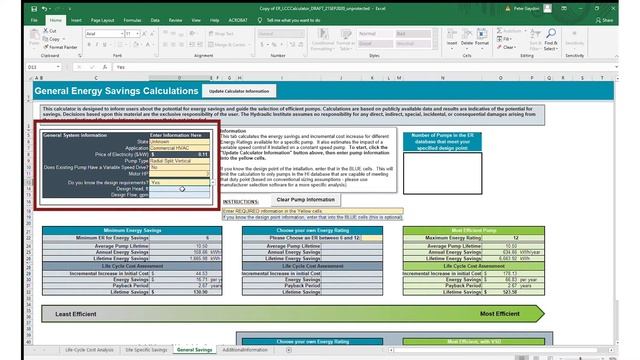Viewport: 640px width, 360px height.
Task: Switch to the Formulas tab
Action: point(132,20)
